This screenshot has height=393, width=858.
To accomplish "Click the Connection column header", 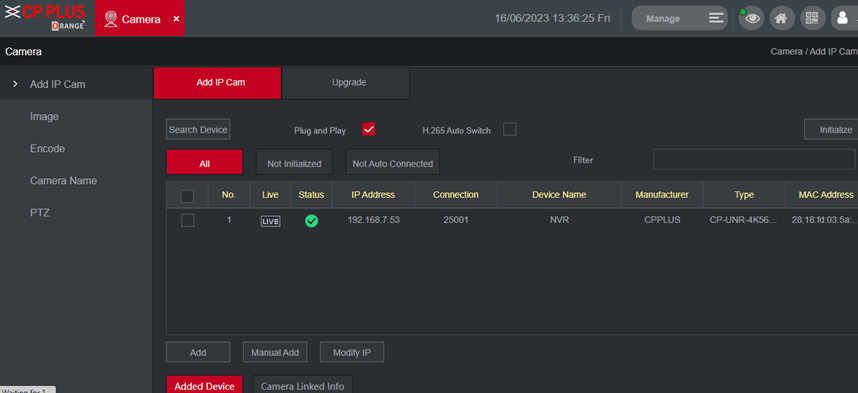I will [455, 195].
